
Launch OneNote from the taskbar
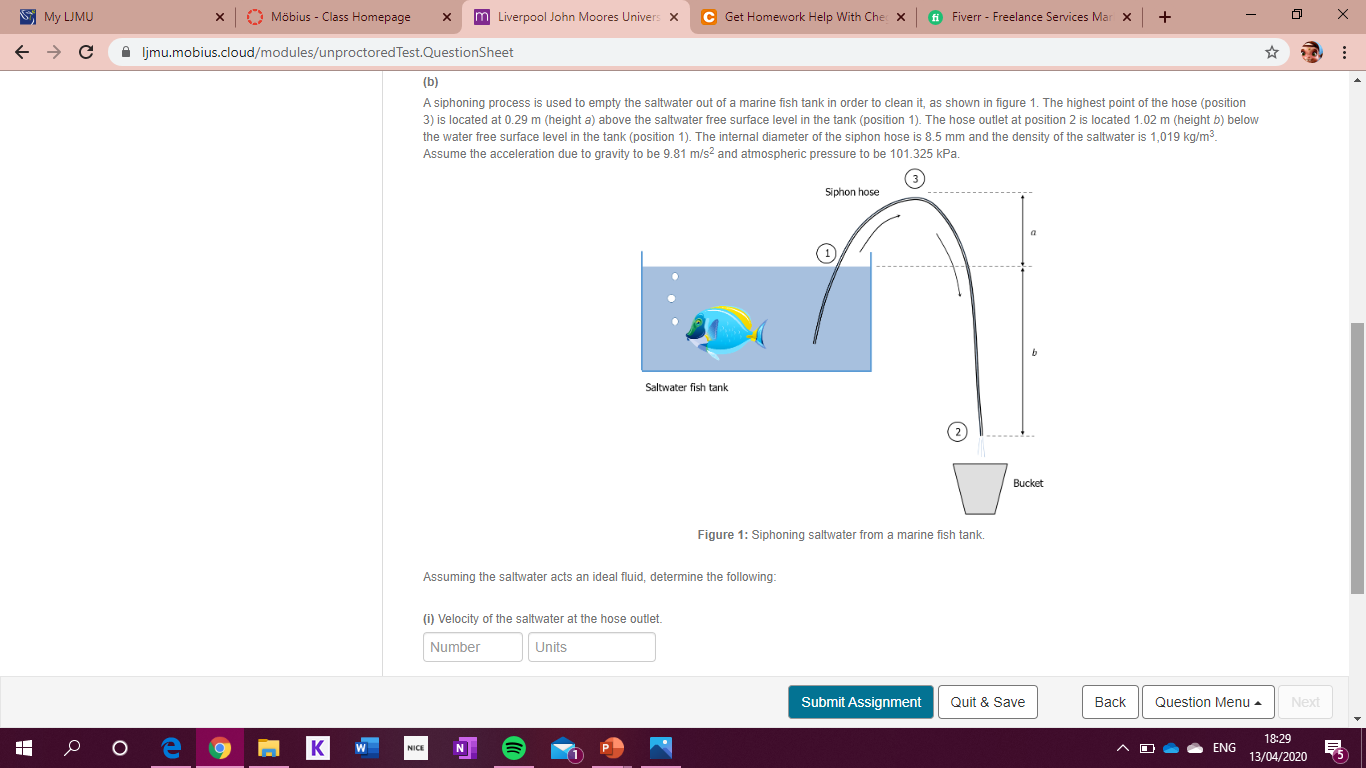[x=464, y=747]
